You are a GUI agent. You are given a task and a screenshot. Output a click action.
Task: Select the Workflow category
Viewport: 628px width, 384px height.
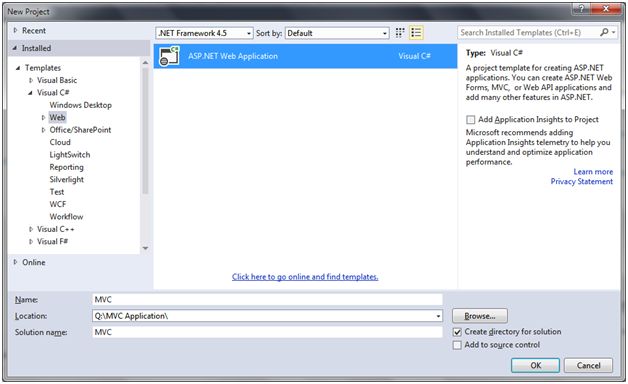coord(66,217)
